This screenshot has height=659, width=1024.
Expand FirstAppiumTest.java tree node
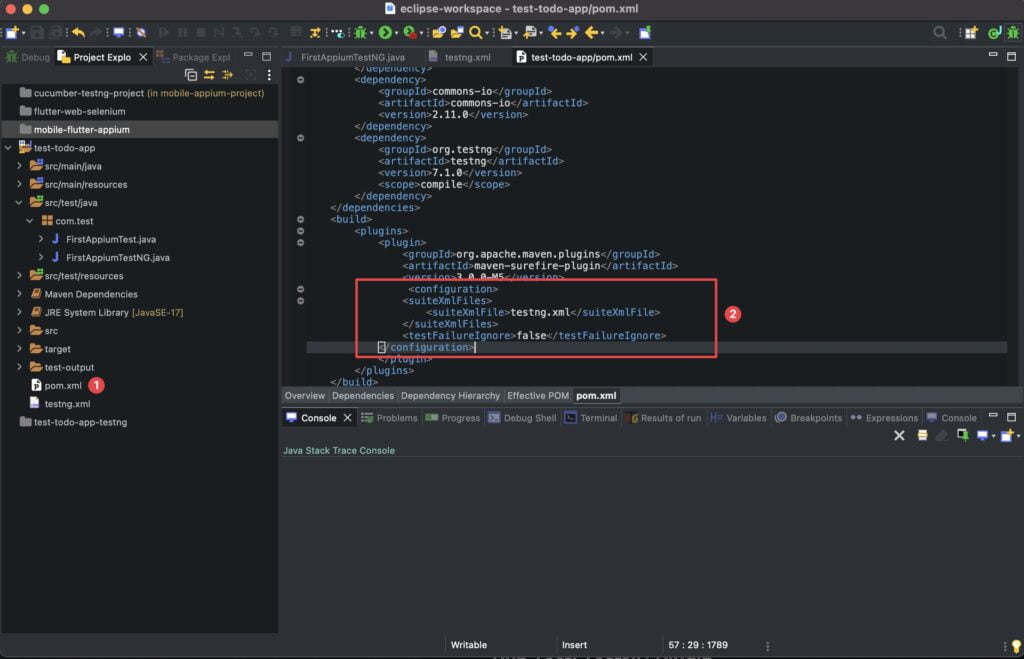(41, 240)
